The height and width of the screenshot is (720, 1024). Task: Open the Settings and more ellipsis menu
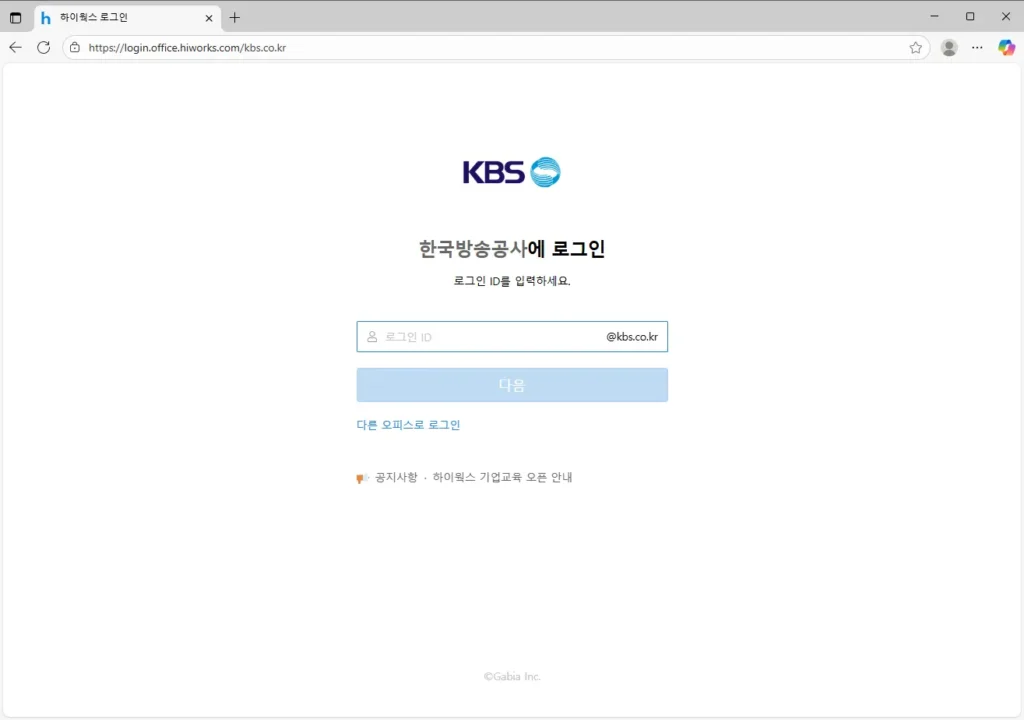(x=977, y=47)
